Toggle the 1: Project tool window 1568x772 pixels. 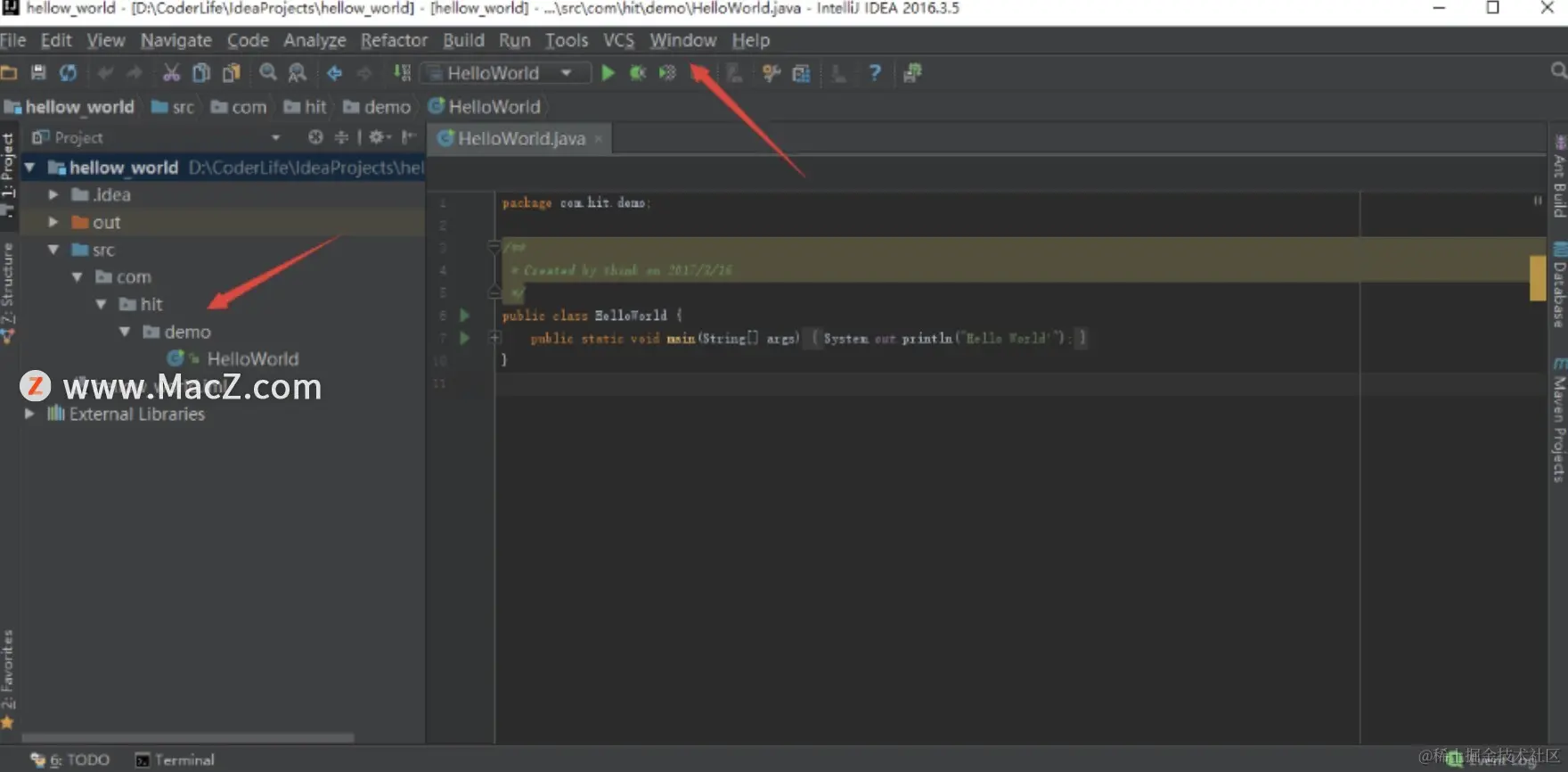(x=8, y=174)
